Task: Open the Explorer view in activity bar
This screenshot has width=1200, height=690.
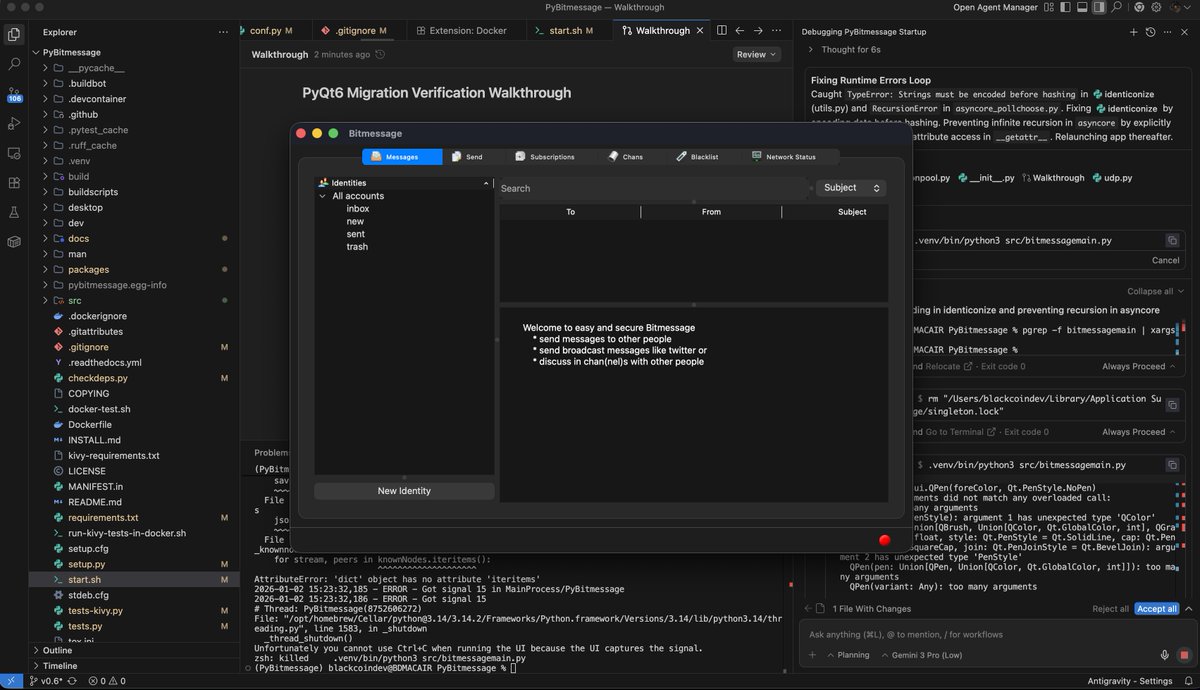Action: [14, 34]
